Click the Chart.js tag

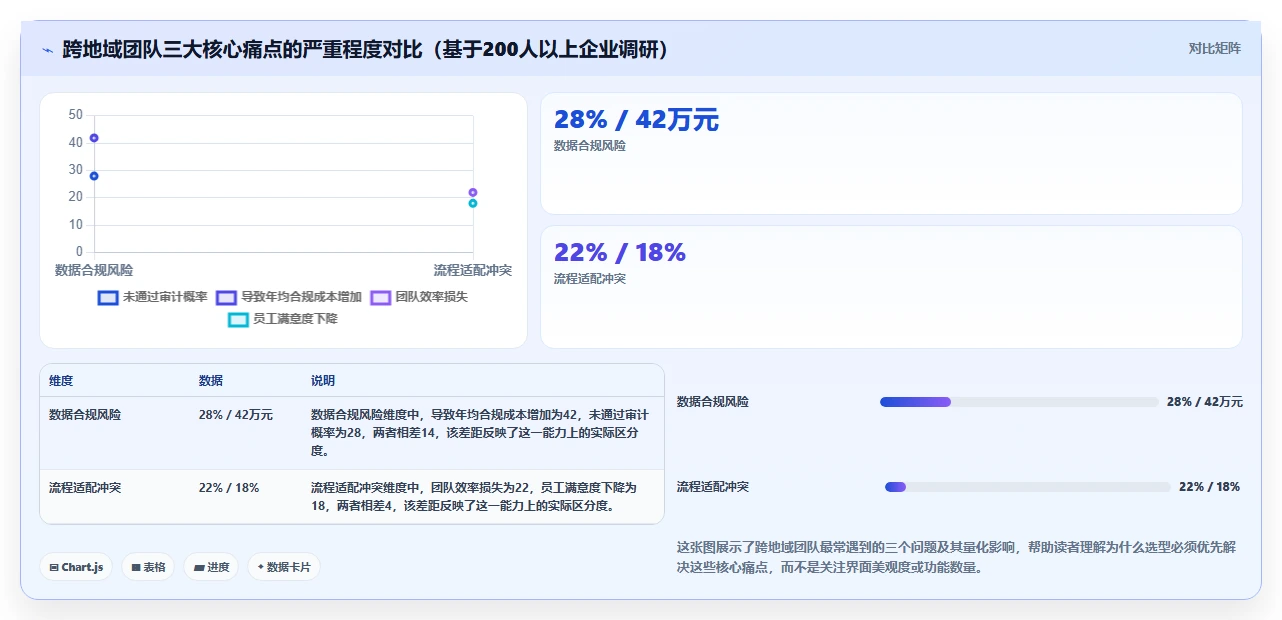click(76, 567)
